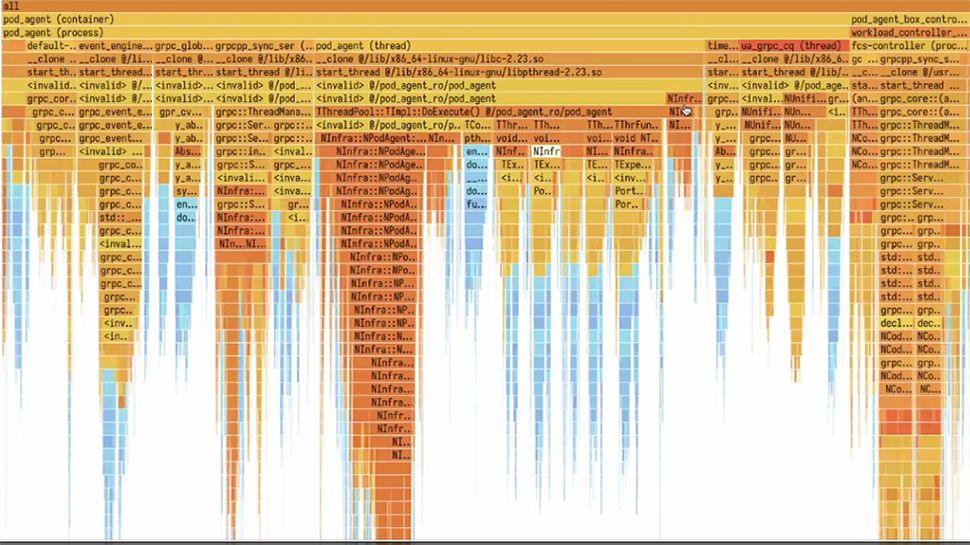Click the 'Por..' frame
This screenshot has width=970, height=545.
[627, 204]
